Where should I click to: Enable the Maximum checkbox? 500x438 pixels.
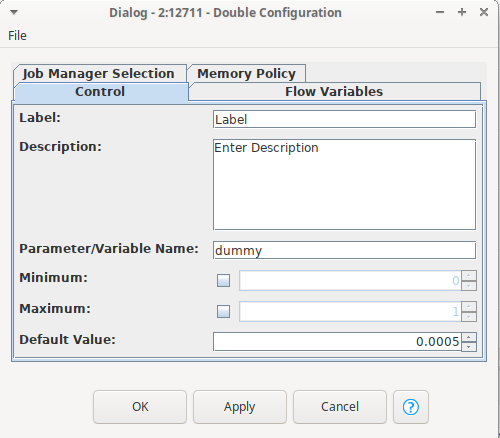(223, 311)
